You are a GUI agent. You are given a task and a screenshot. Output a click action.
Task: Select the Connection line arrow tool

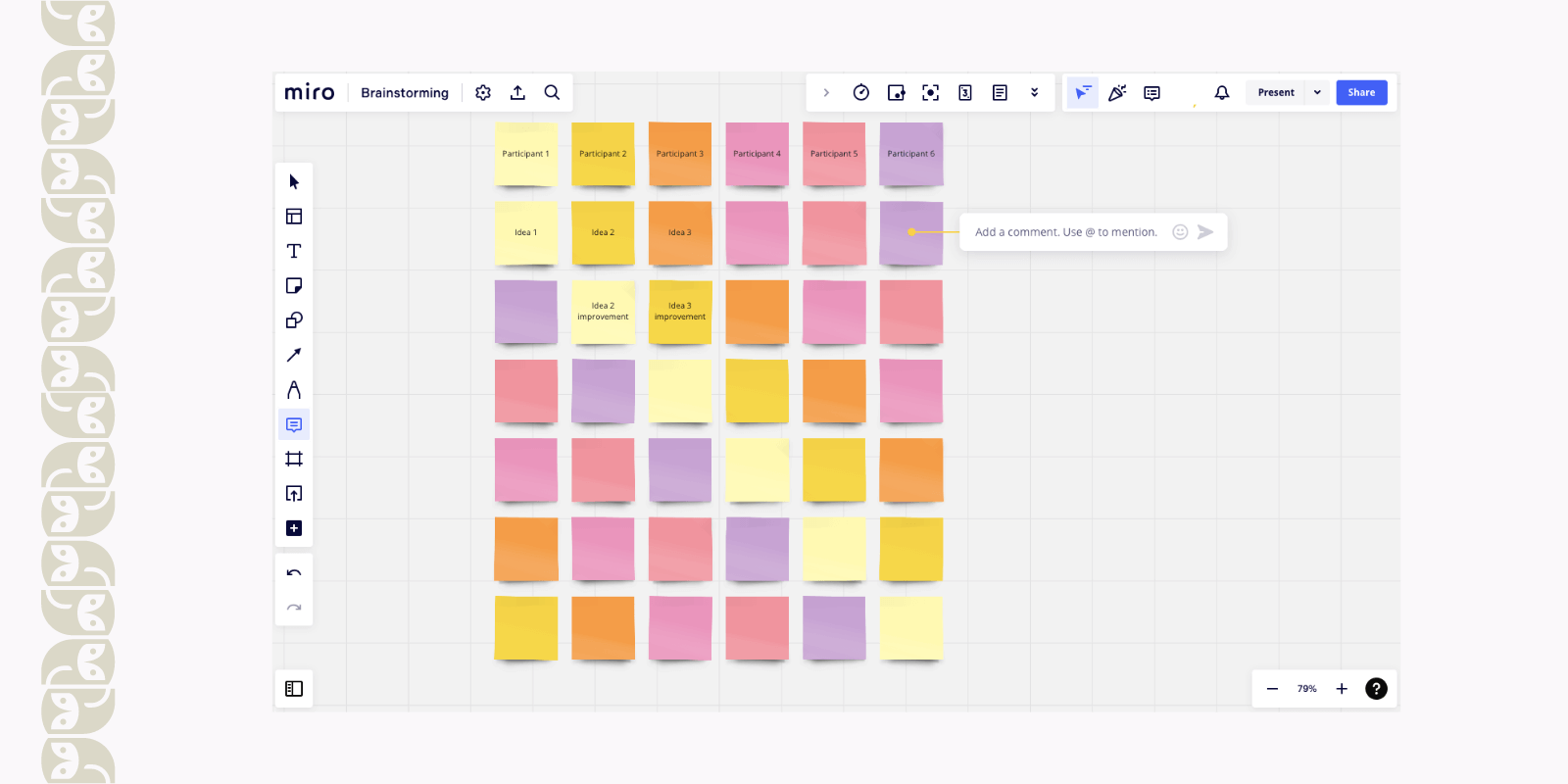[x=294, y=355]
